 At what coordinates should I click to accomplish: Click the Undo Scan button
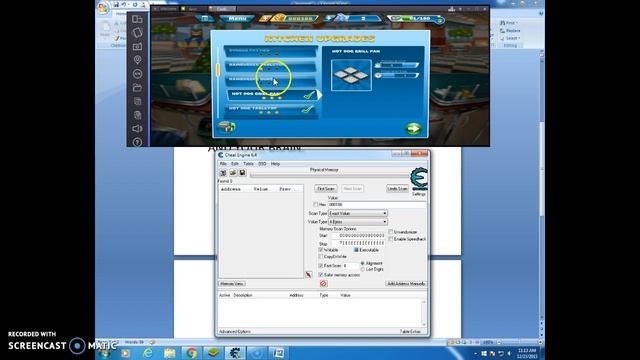[397, 189]
